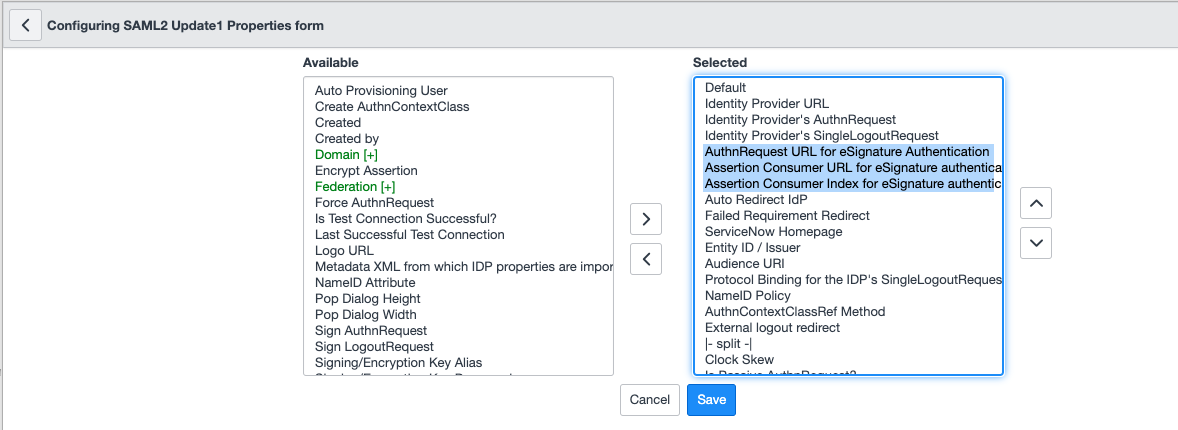
Task: Move selected item to Selected list
Action: tap(646, 218)
